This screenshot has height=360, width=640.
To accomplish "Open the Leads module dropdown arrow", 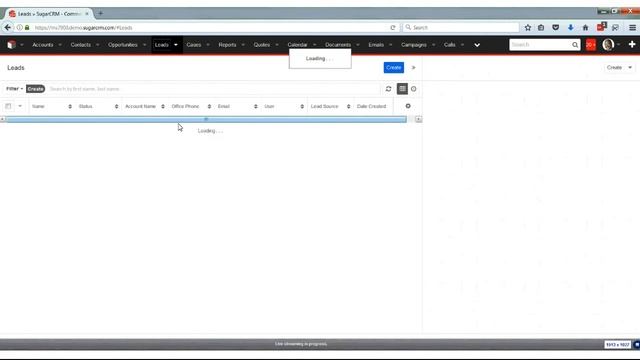I will 176,45.
